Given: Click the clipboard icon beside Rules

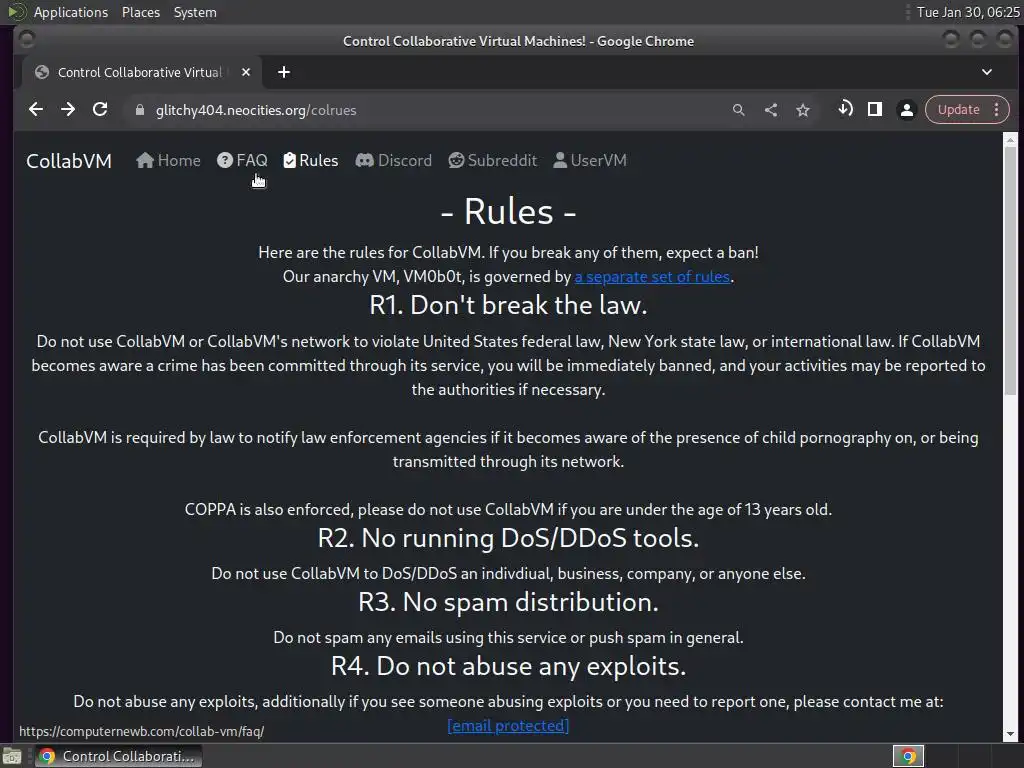Looking at the screenshot, I should click(x=289, y=160).
